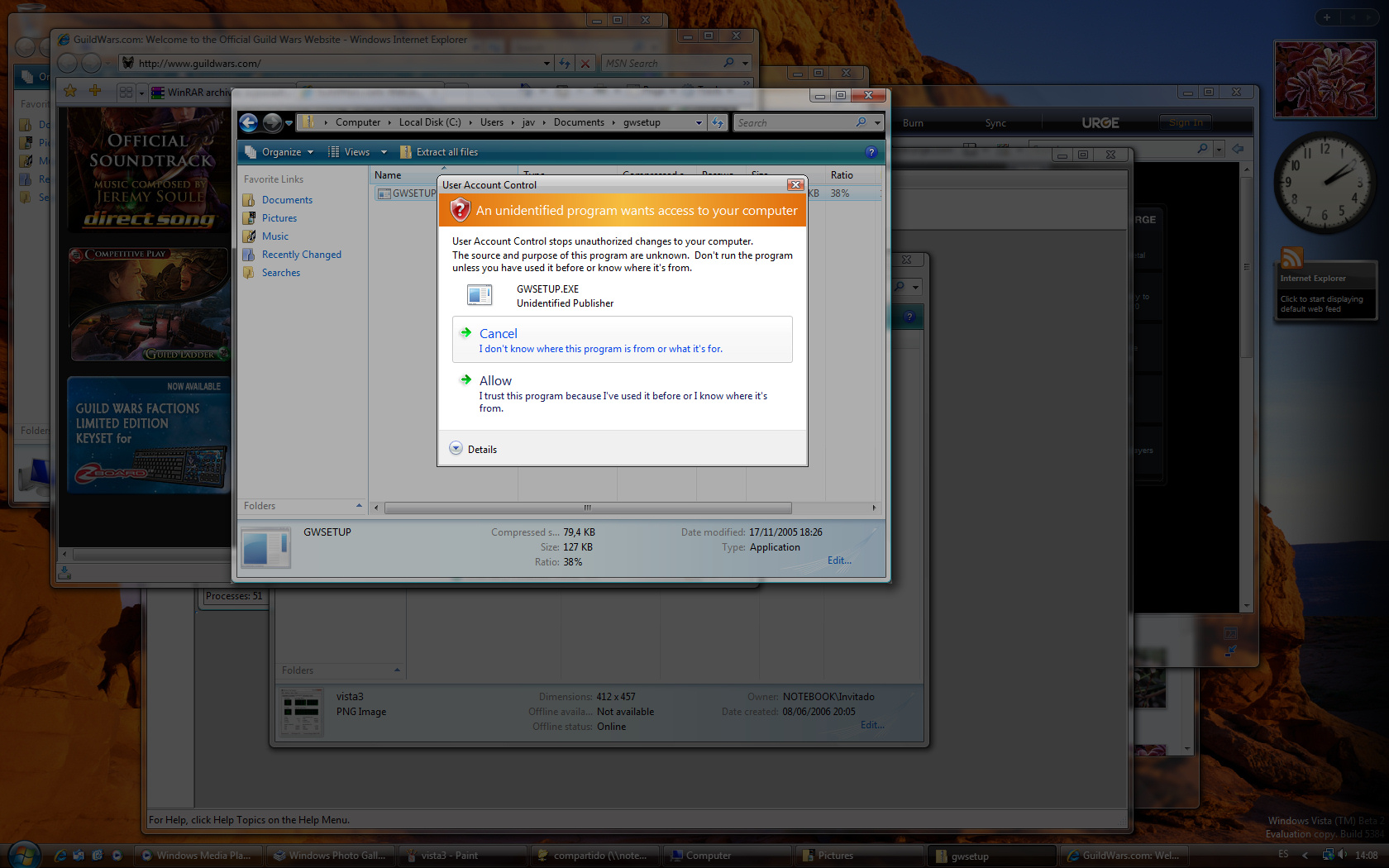
Task: Choose Allow to run GWSETUP.EXE
Action: coord(495,381)
